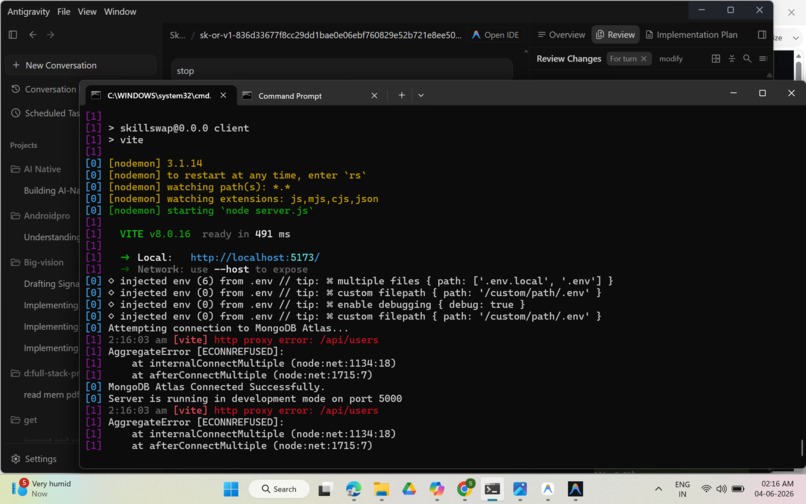Open the Antigravity application menu
806x504 pixels.
point(28,11)
